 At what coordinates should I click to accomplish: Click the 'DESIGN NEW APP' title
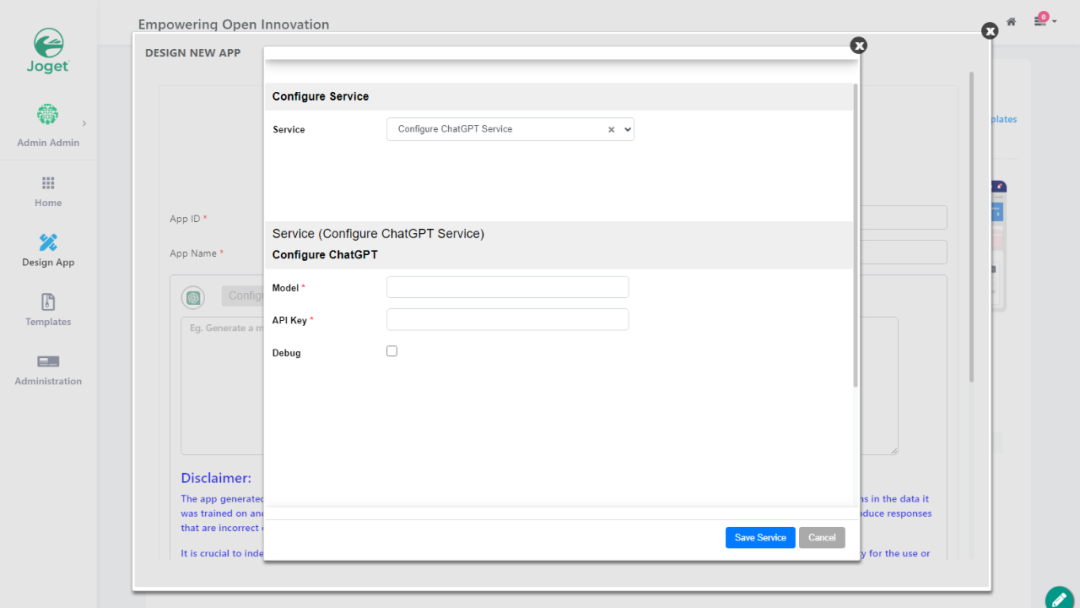[x=193, y=53]
